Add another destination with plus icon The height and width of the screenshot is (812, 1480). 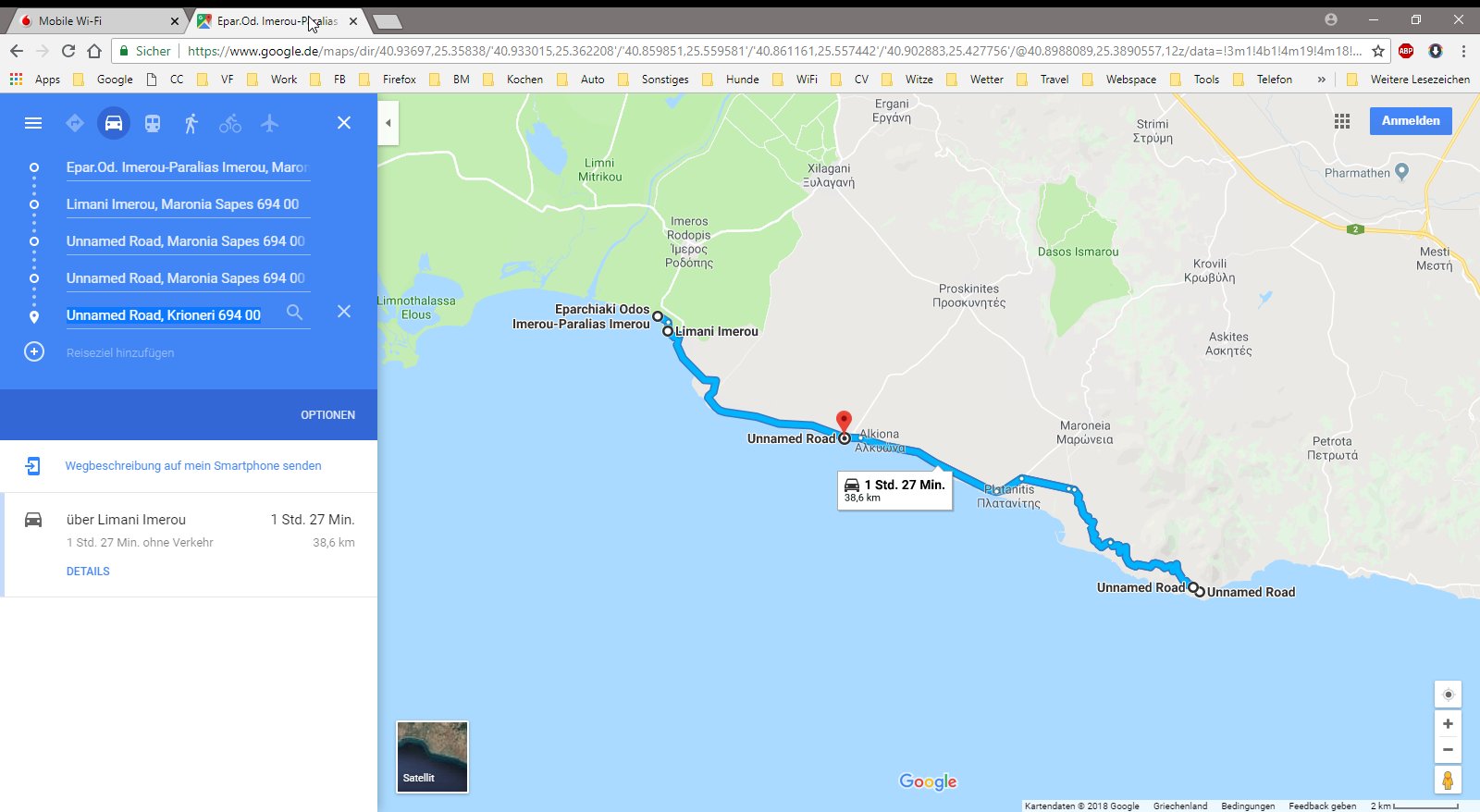[34, 352]
